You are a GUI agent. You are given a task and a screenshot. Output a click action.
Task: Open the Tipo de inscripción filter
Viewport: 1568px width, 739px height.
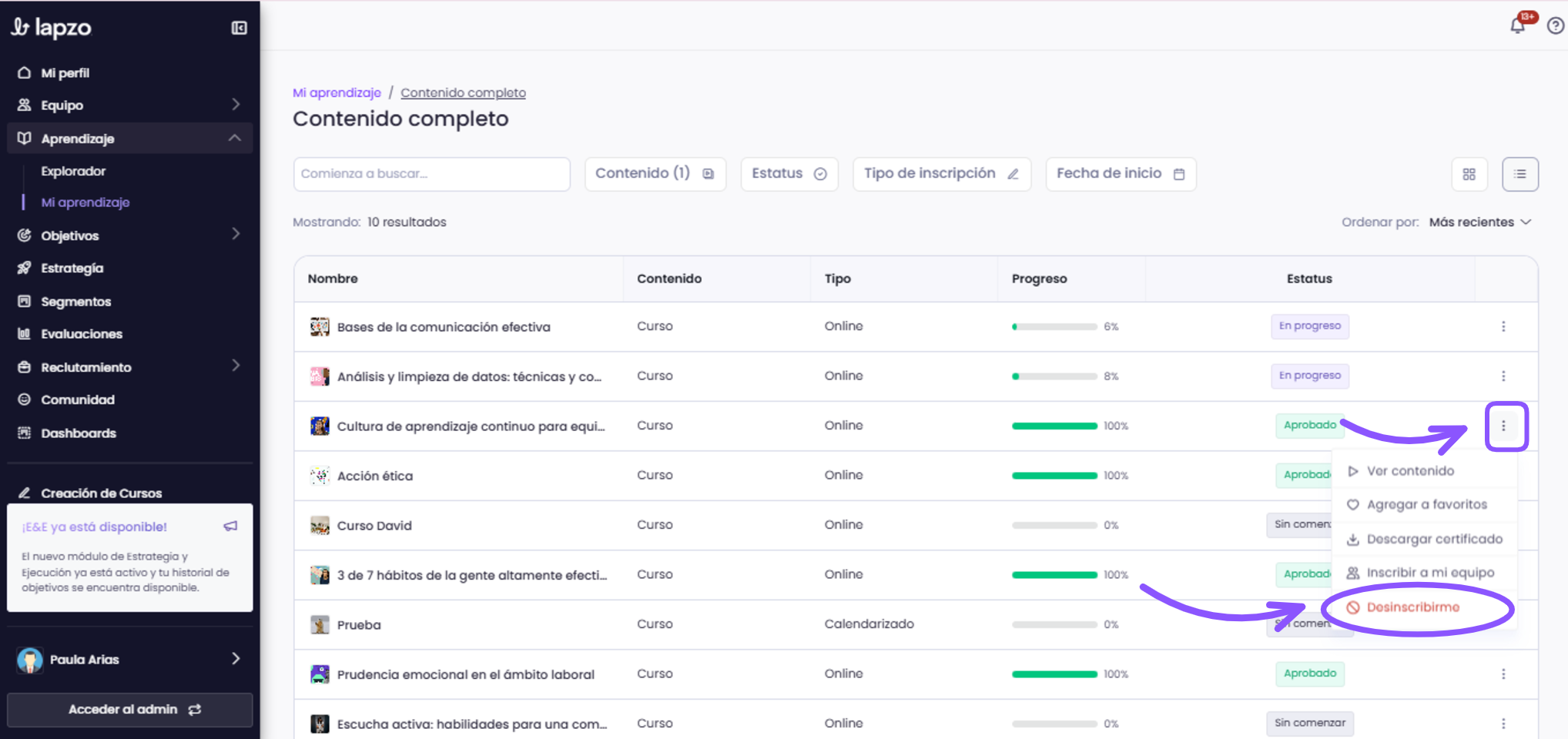(x=942, y=174)
